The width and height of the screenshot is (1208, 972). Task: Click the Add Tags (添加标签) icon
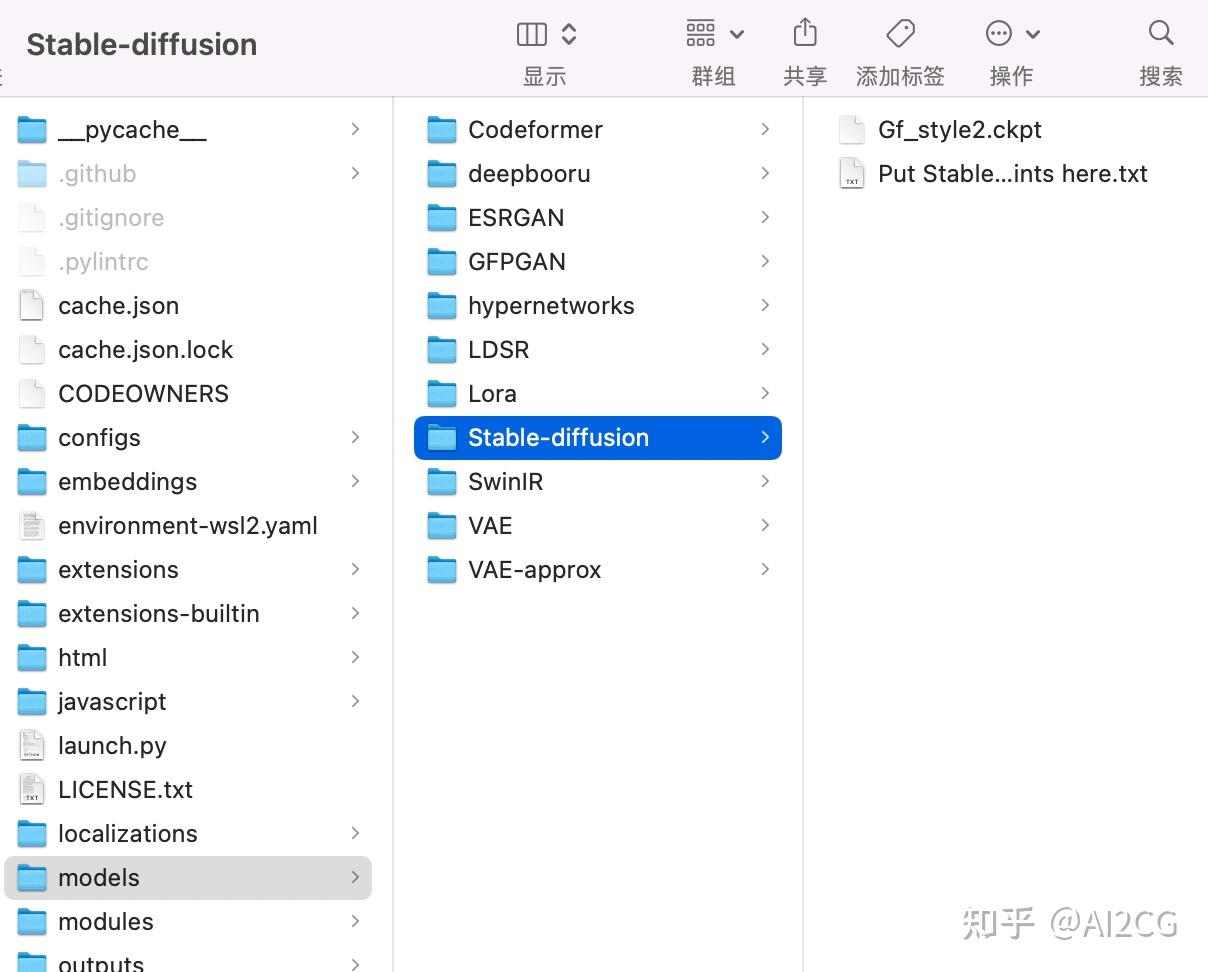click(900, 33)
